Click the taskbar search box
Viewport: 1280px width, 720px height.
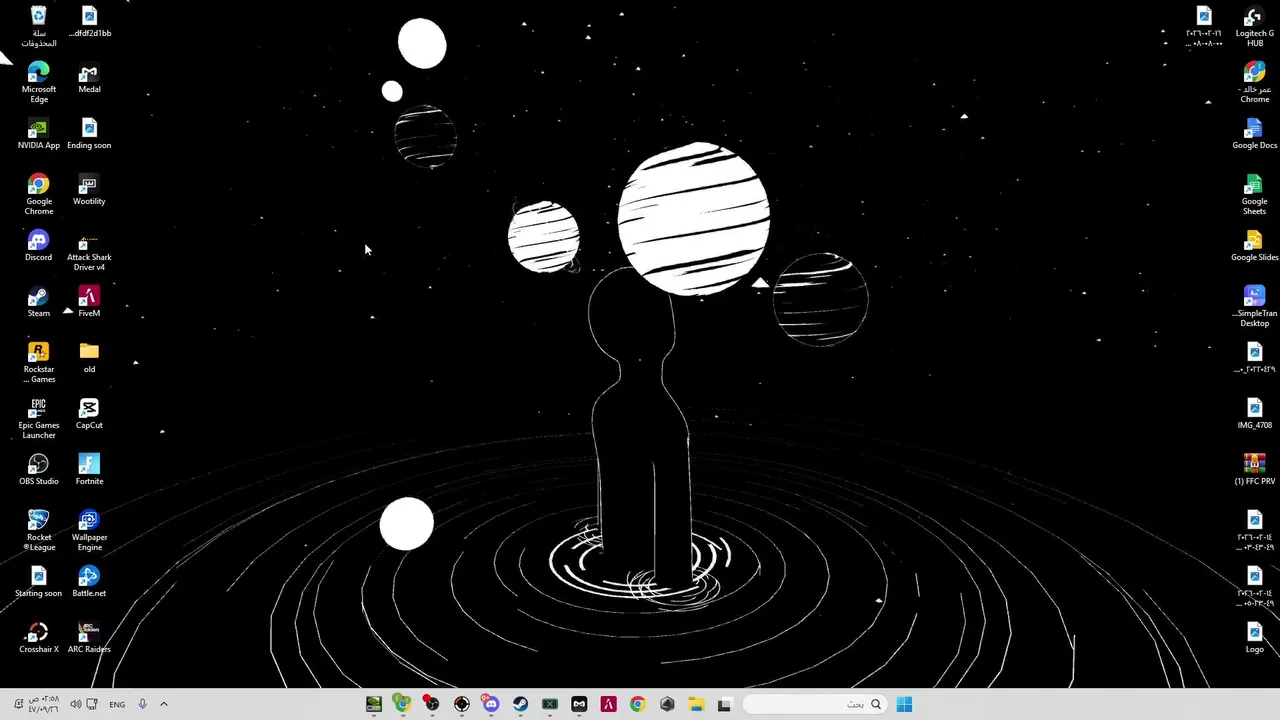click(x=815, y=704)
